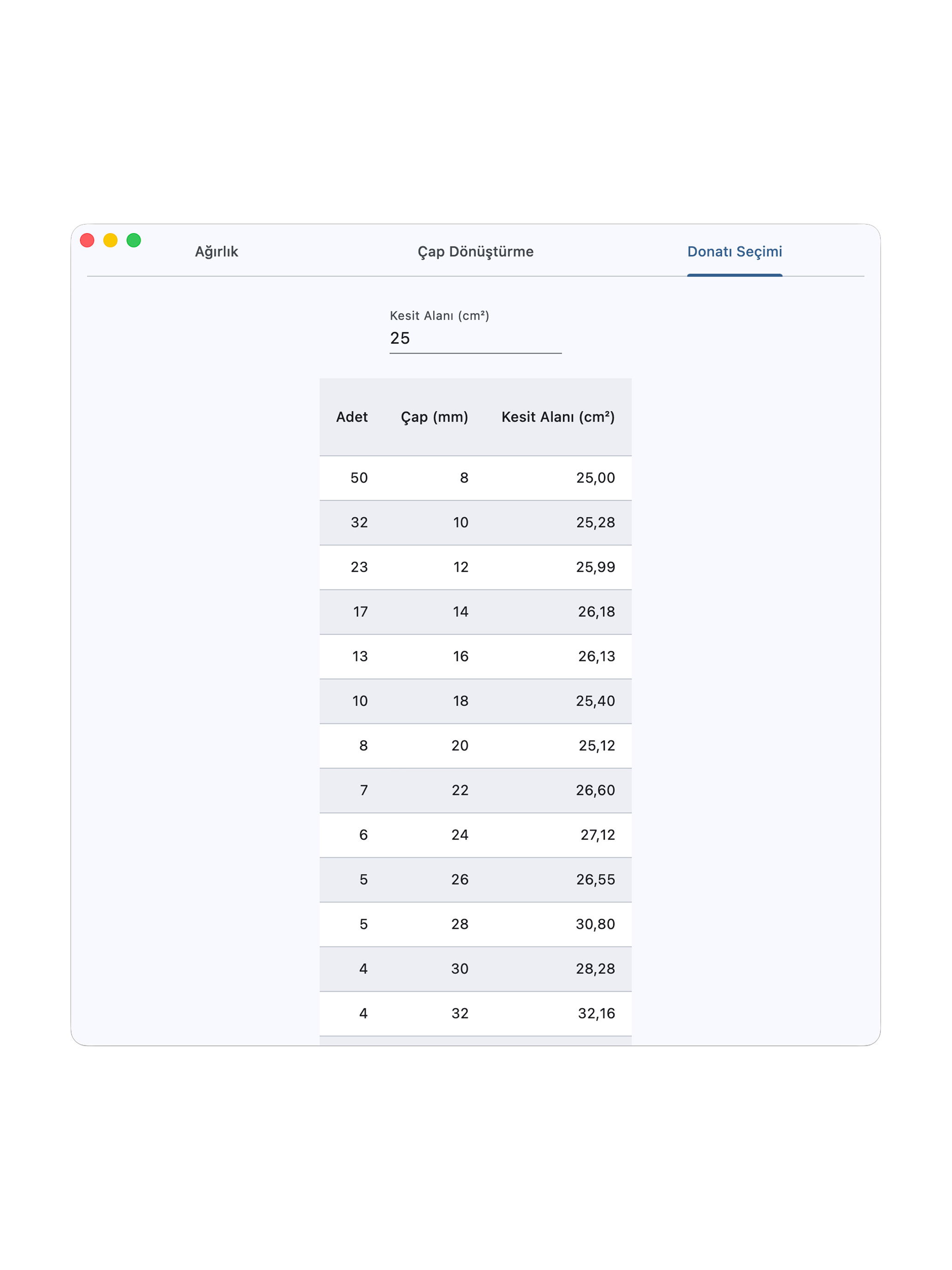Select the row with 13 bars of 16 mm
Viewport: 952px width, 1270px height.
click(476, 656)
